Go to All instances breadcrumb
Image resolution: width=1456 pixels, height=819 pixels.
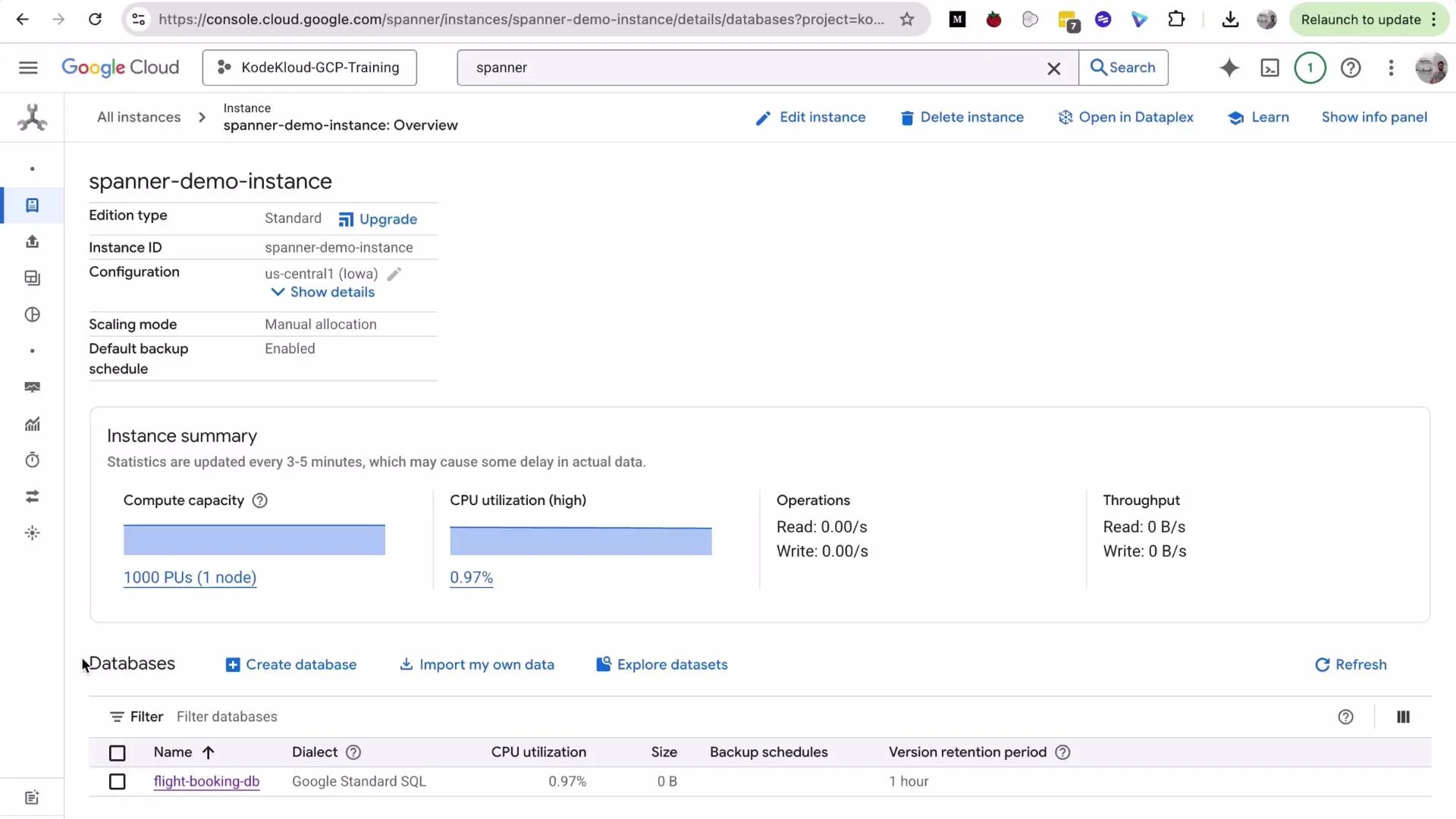(x=139, y=118)
